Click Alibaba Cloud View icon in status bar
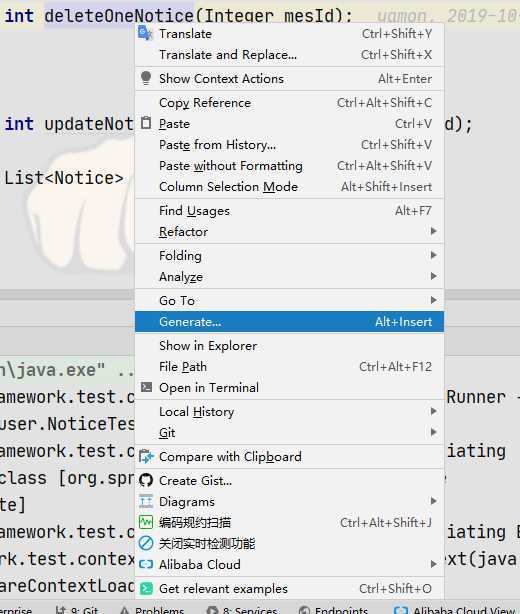This screenshot has width=520, height=614. pyautogui.click(x=401, y=610)
